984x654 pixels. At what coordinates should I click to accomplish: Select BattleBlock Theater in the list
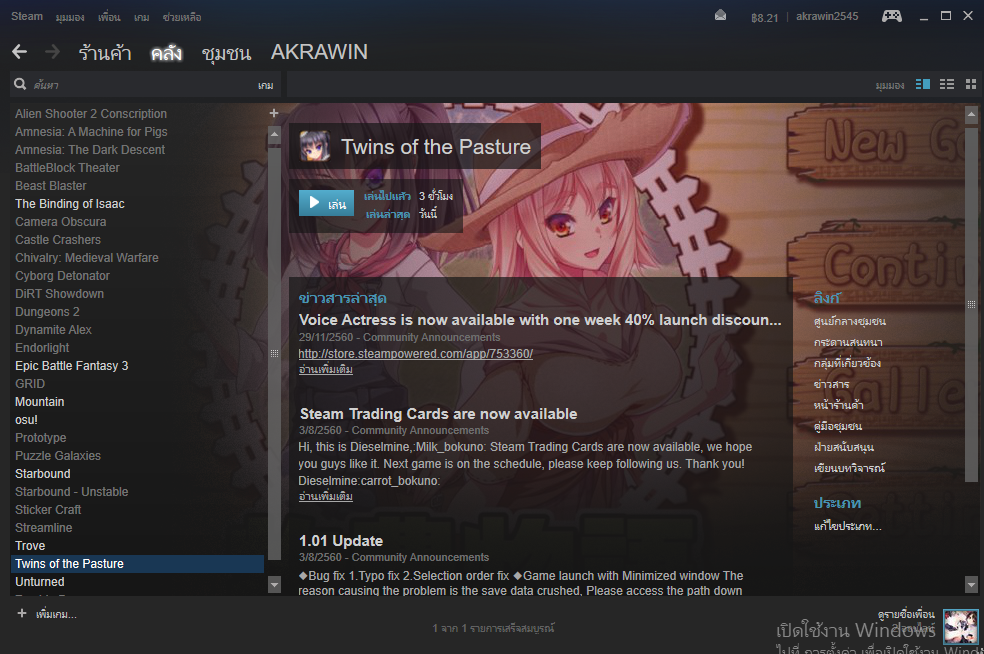coord(67,168)
